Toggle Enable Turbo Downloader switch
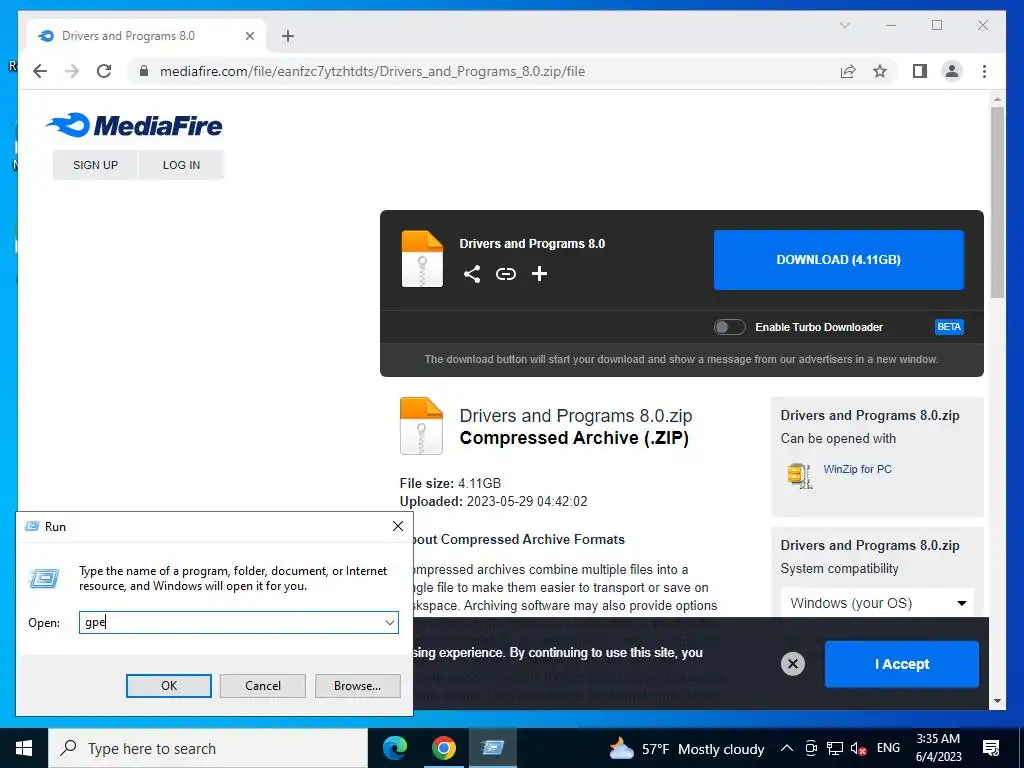The image size is (1024, 768). (x=729, y=327)
